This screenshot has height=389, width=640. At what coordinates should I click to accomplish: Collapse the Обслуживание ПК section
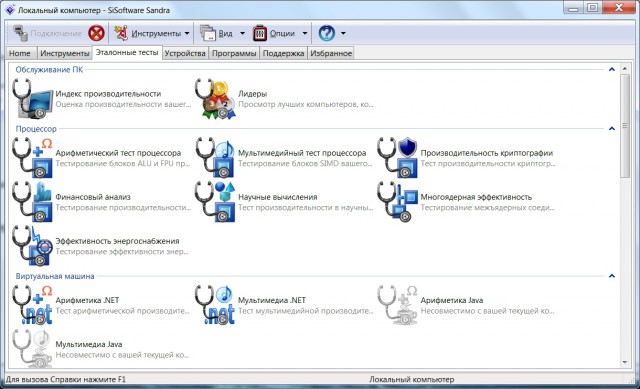point(611,69)
